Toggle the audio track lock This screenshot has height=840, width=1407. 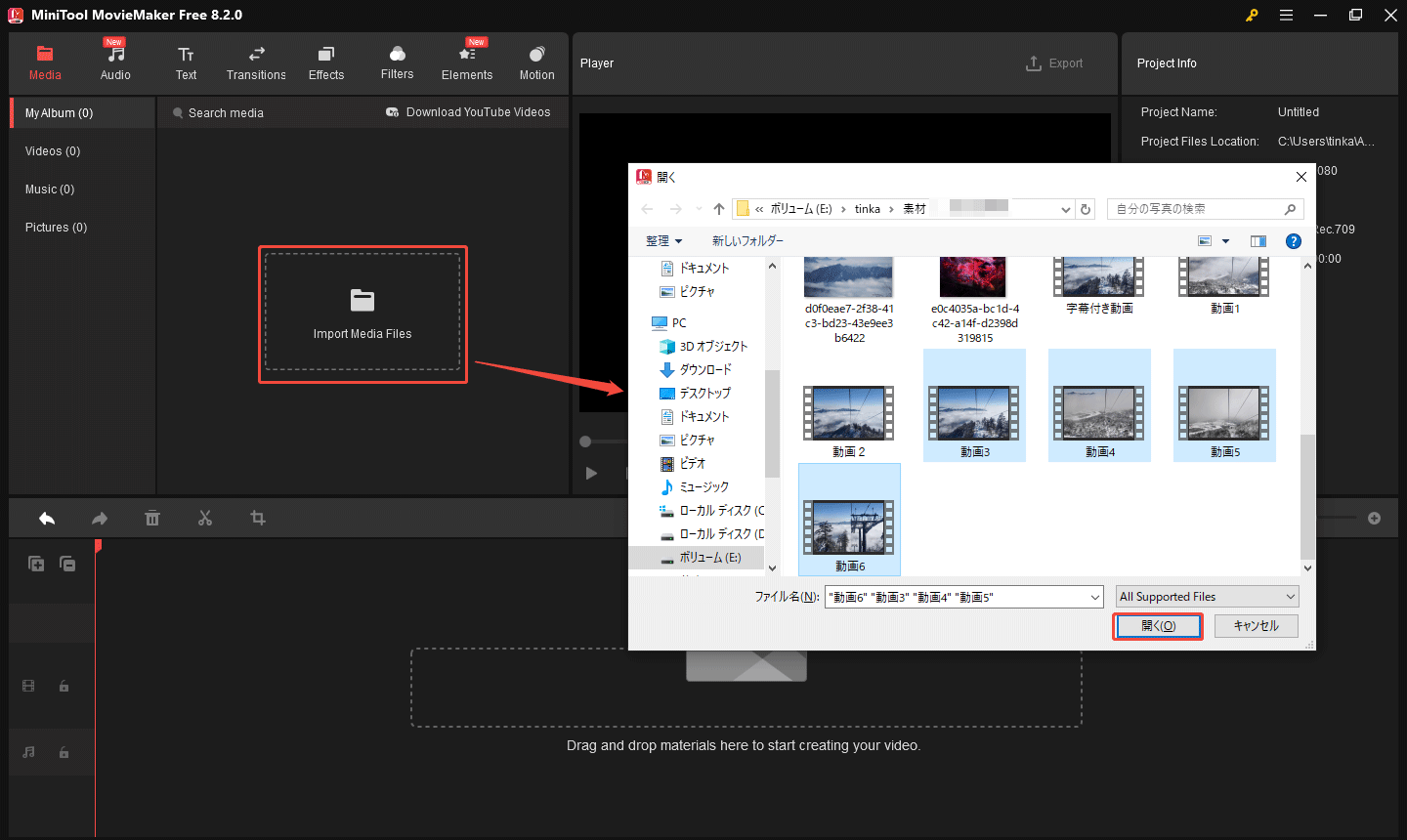(x=64, y=753)
